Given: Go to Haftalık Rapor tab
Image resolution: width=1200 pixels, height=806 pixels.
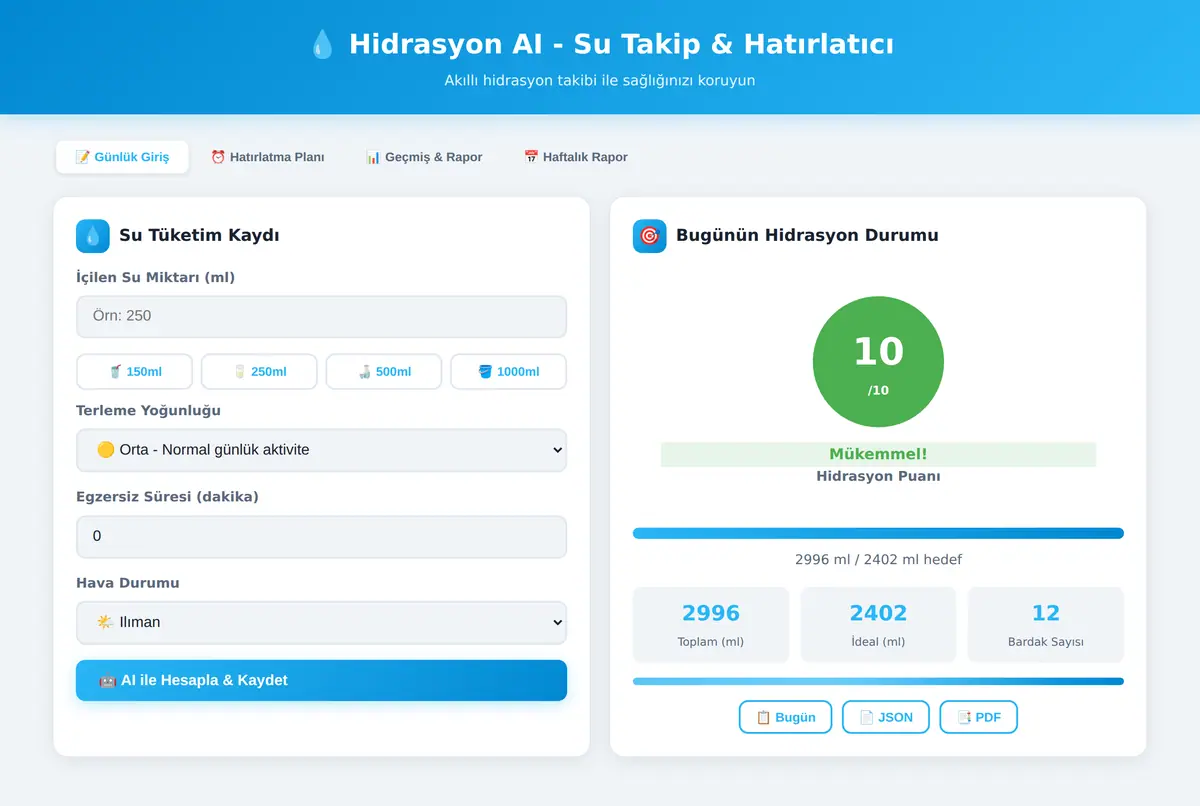Looking at the screenshot, I should pyautogui.click(x=576, y=157).
